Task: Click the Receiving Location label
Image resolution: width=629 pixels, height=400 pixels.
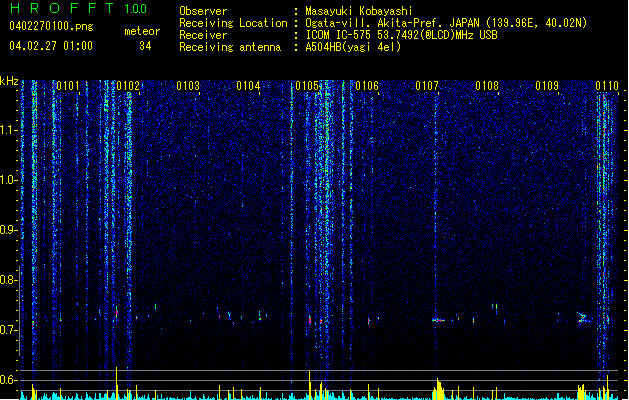Action: tap(233, 23)
